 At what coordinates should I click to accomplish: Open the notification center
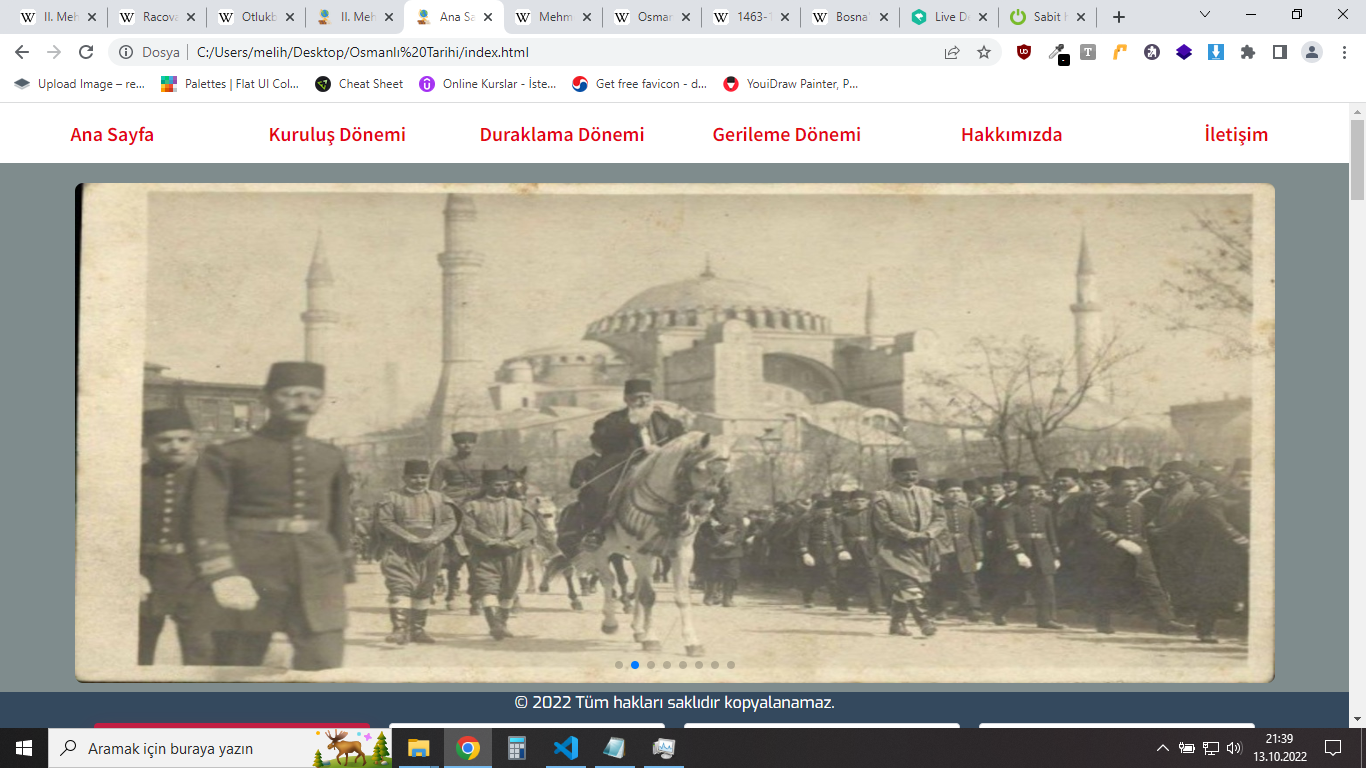1332,748
